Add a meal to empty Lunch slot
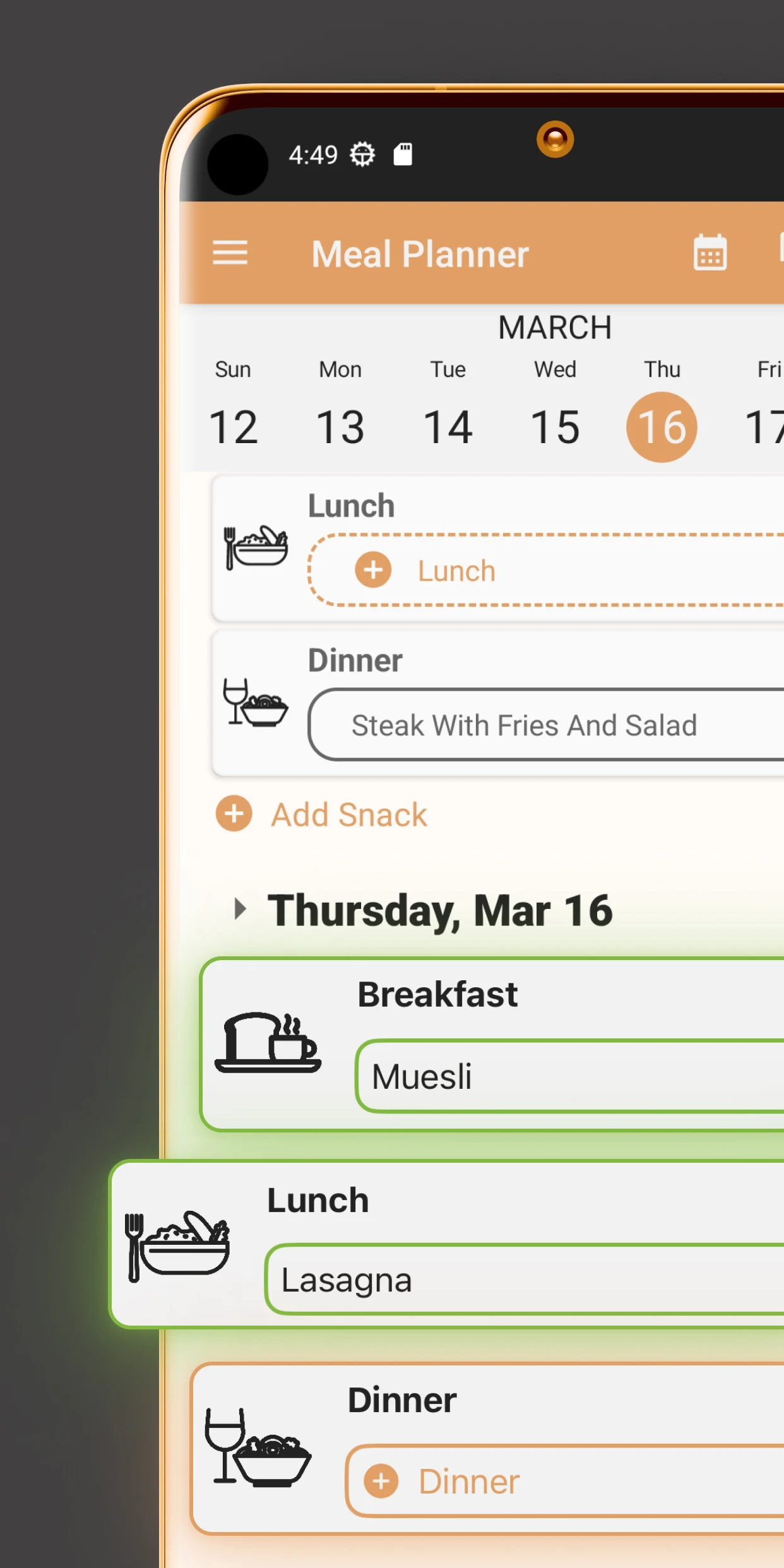The width and height of the screenshot is (784, 1568). pos(547,570)
